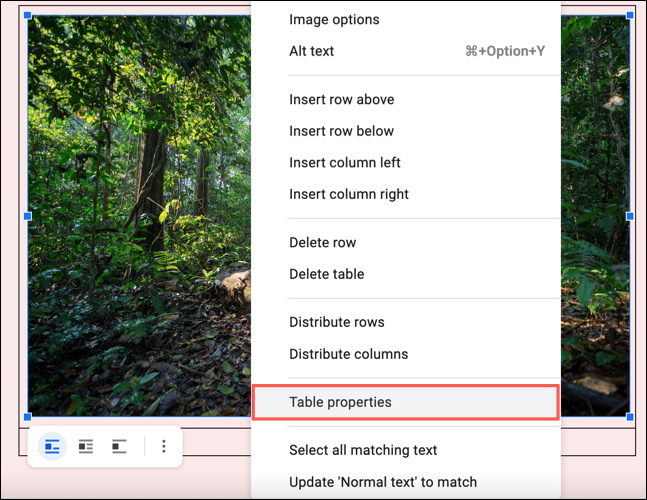
Task: Select the Wrap text layout icon
Action: tap(86, 446)
